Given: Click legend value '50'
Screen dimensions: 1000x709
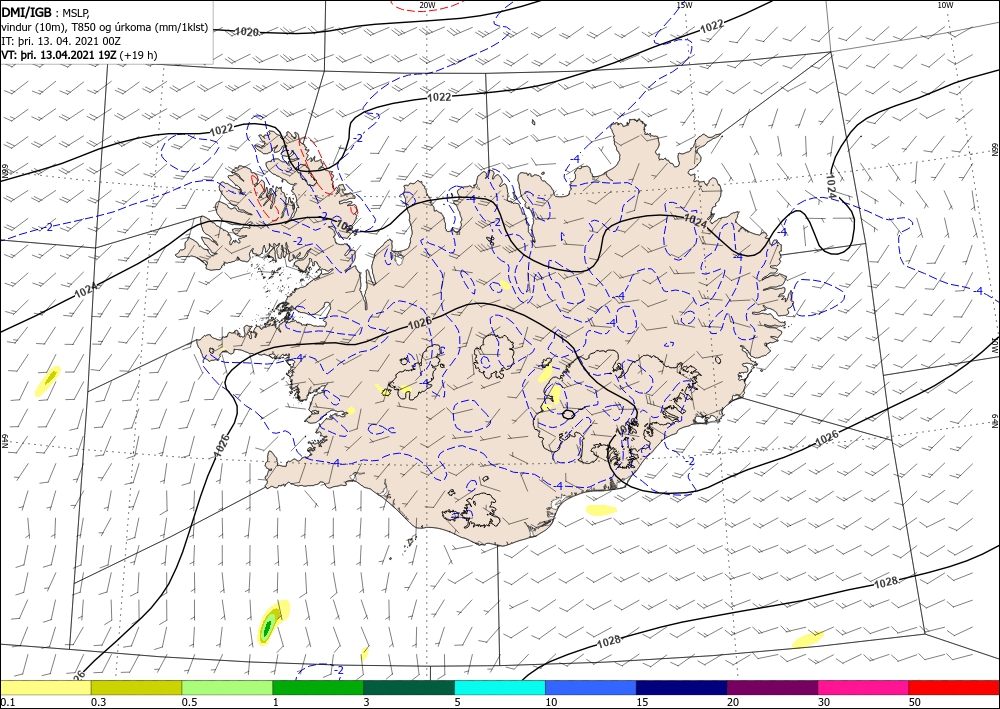Looking at the screenshot, I should pos(915,702).
